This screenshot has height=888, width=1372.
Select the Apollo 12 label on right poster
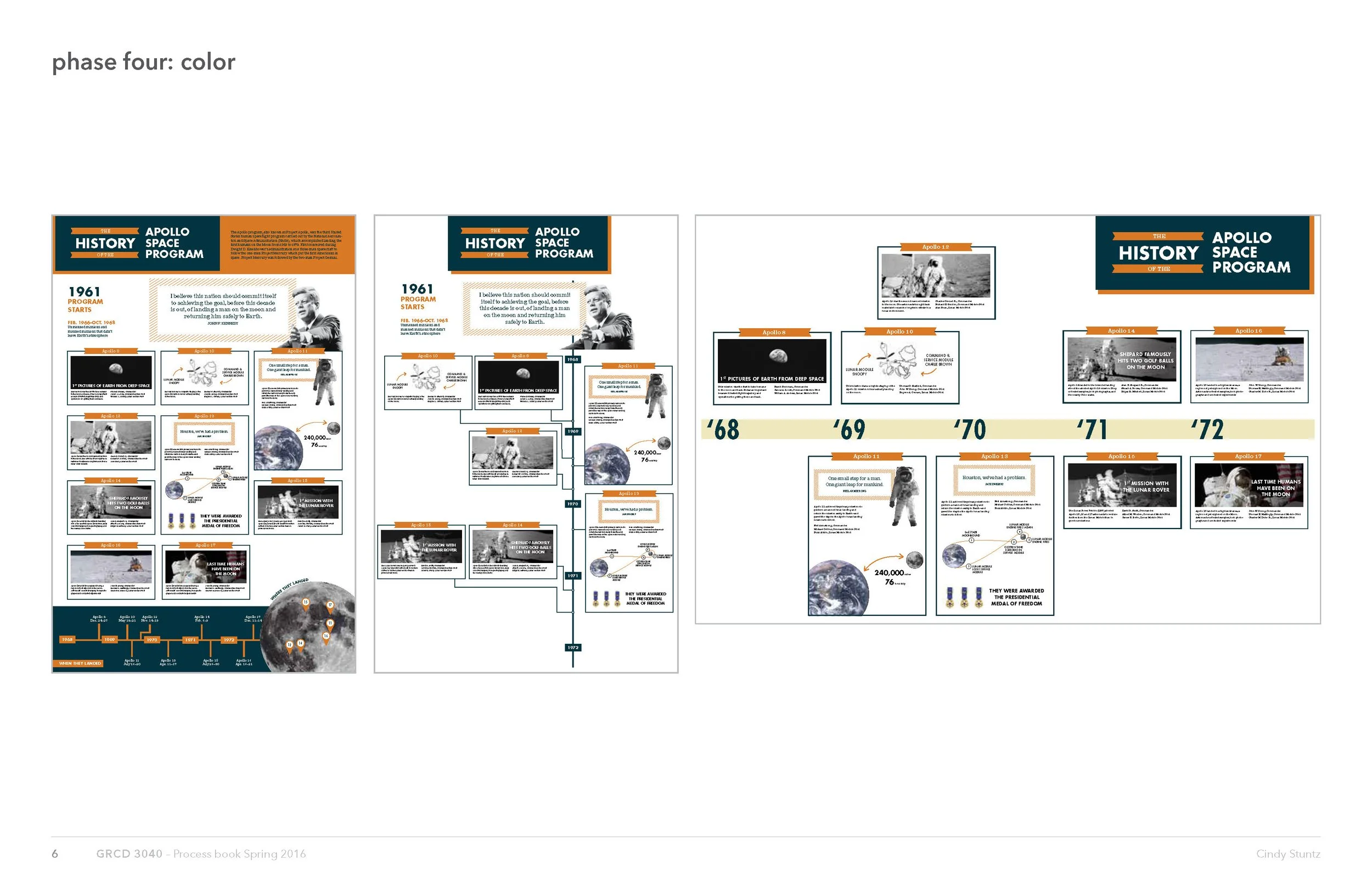935,247
